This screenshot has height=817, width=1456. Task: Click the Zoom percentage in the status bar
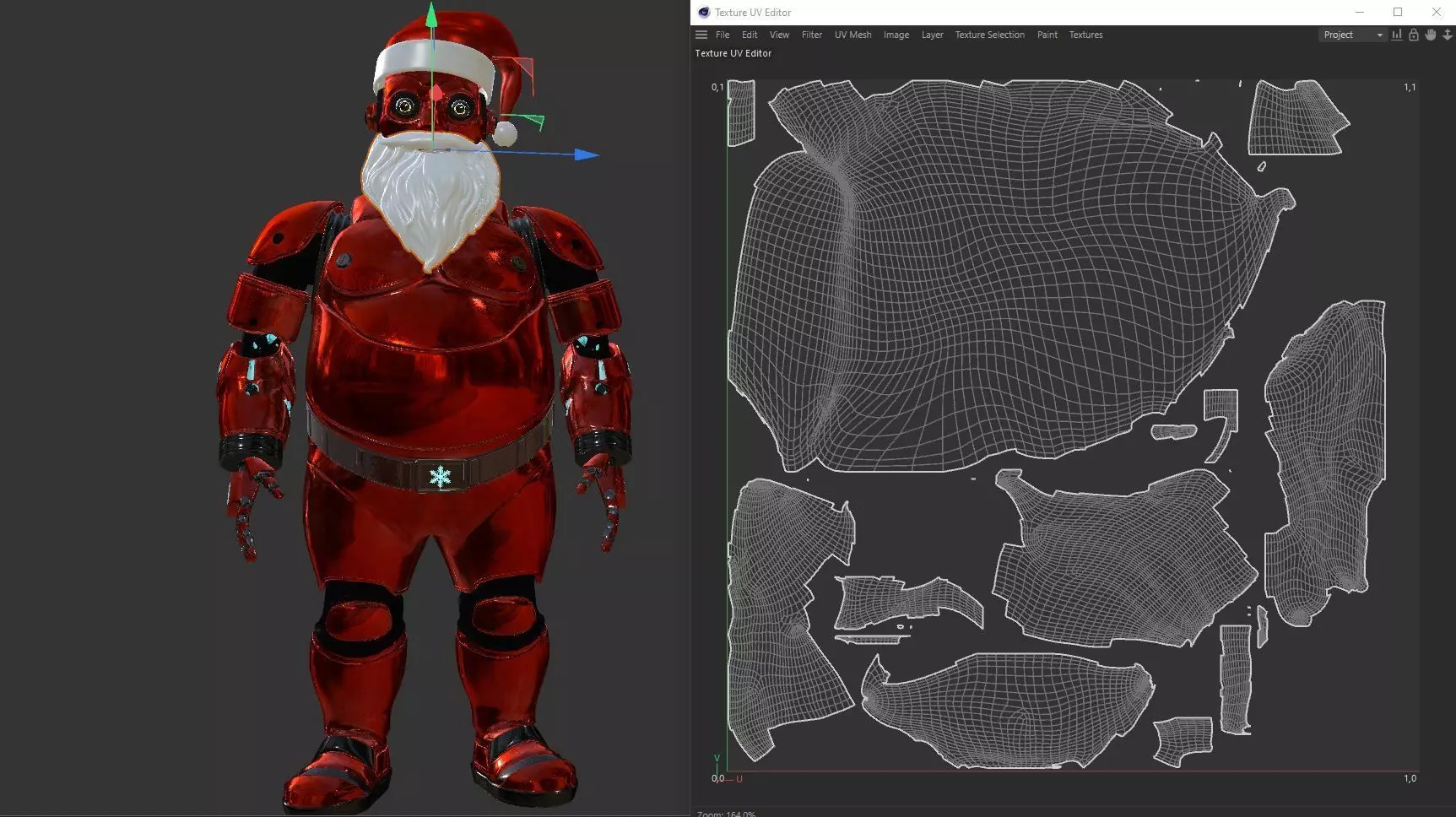(x=727, y=814)
